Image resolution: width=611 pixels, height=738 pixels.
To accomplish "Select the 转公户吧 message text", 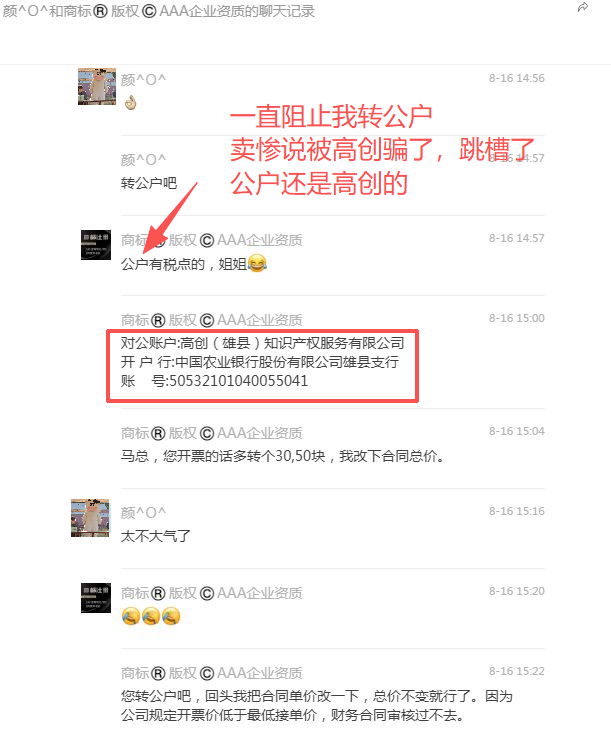I will point(149,183).
